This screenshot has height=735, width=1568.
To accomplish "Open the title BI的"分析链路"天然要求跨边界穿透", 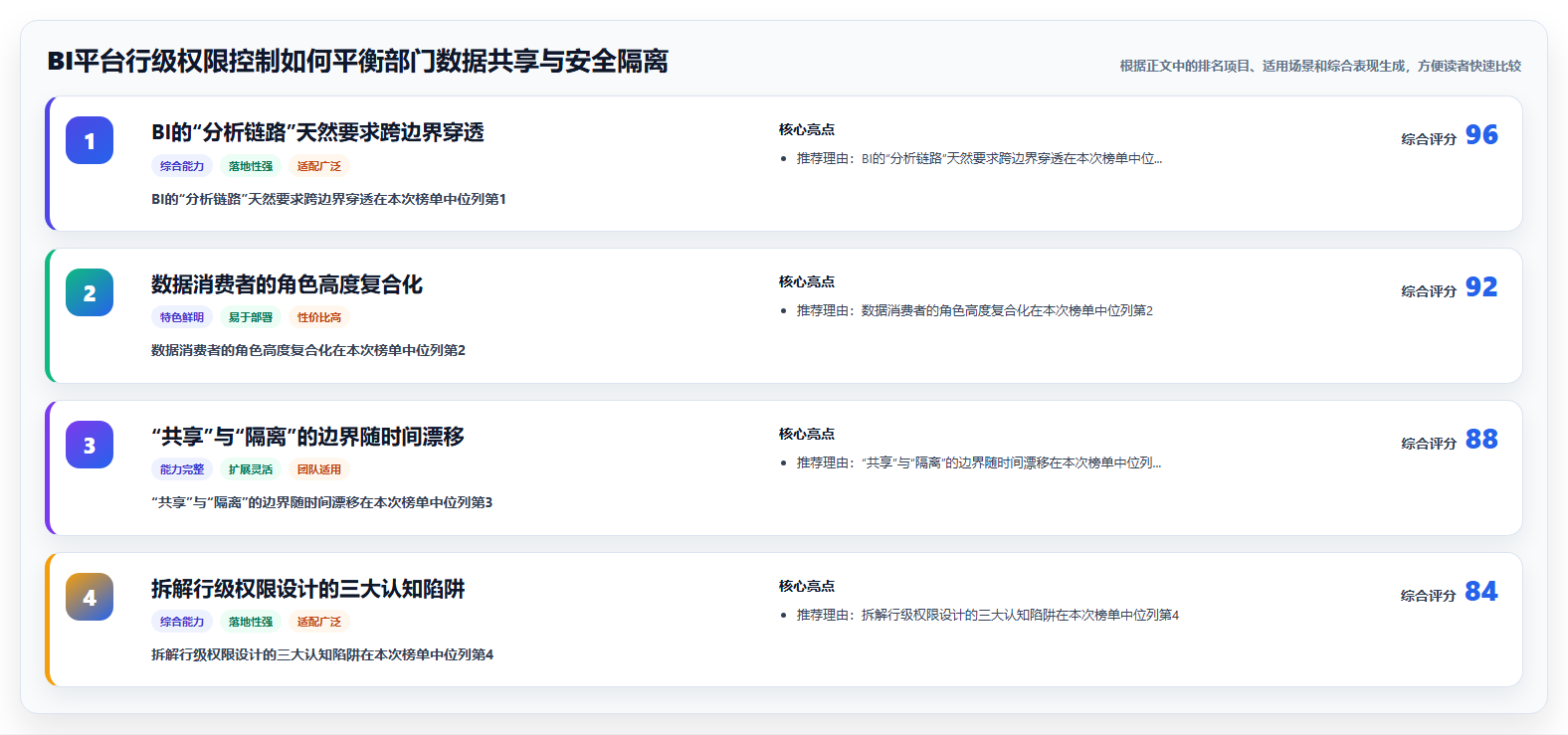I will [x=317, y=132].
